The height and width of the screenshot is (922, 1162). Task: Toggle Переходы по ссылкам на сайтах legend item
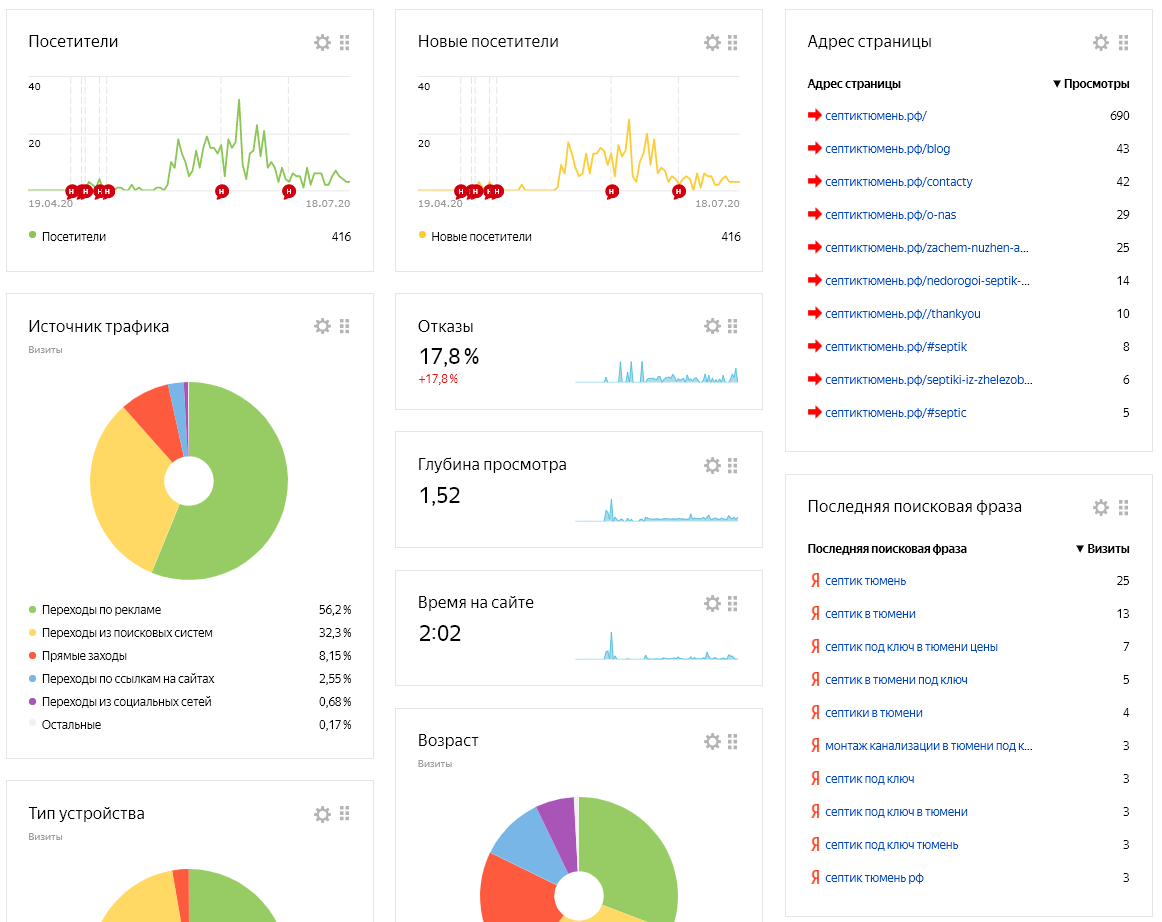coord(122,679)
